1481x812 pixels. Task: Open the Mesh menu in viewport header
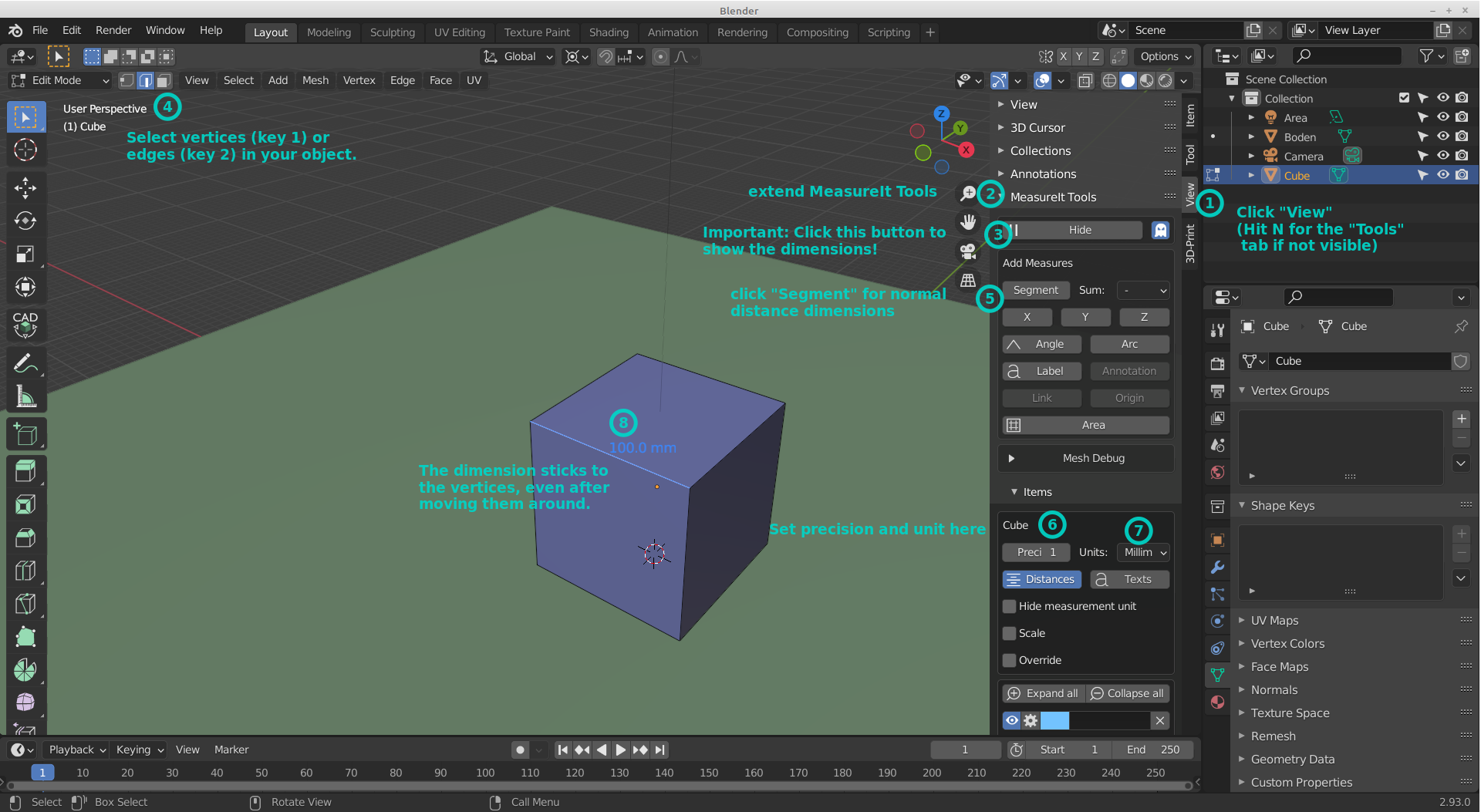tap(315, 80)
